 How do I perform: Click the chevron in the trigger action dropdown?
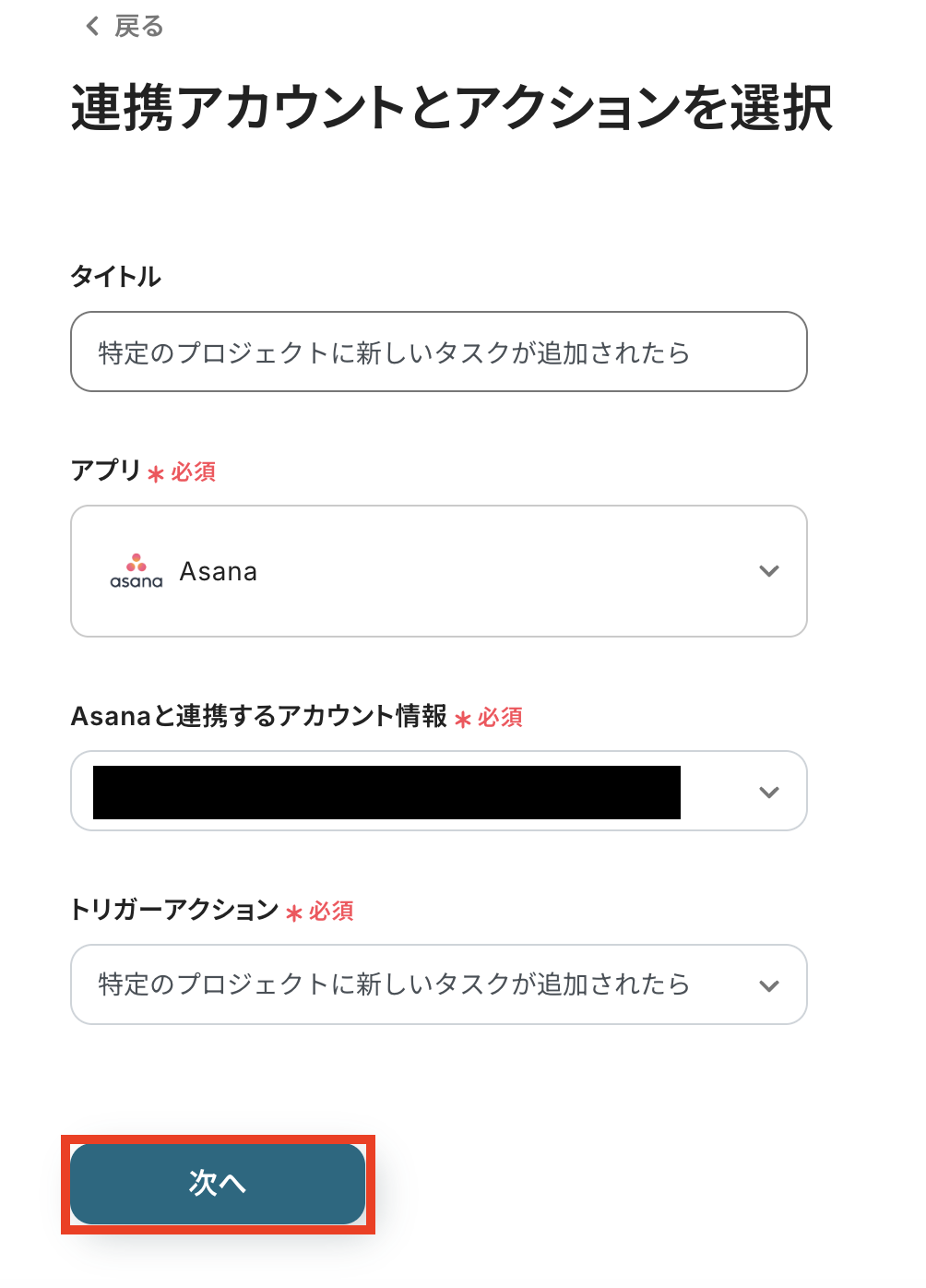769,985
